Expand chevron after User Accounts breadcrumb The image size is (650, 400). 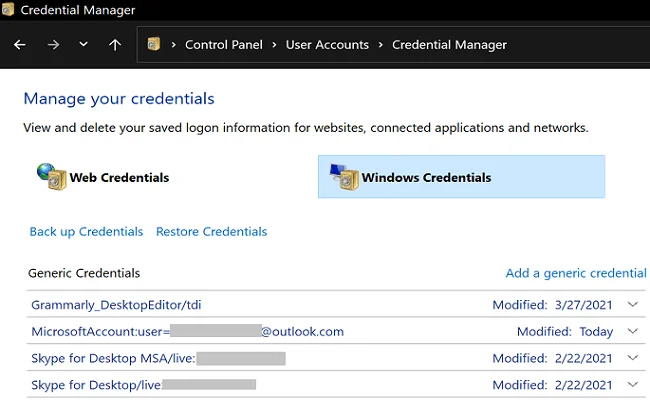(x=381, y=44)
